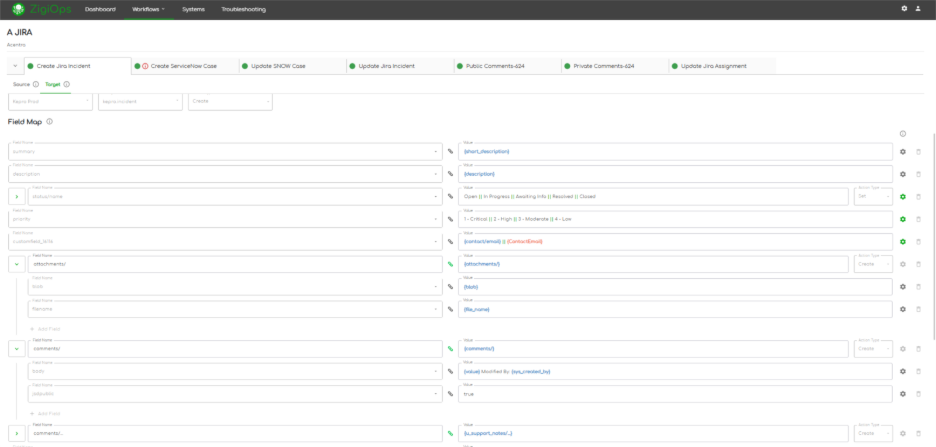Open gear settings for the {blob} row
This screenshot has width=936, height=447.
point(903,286)
